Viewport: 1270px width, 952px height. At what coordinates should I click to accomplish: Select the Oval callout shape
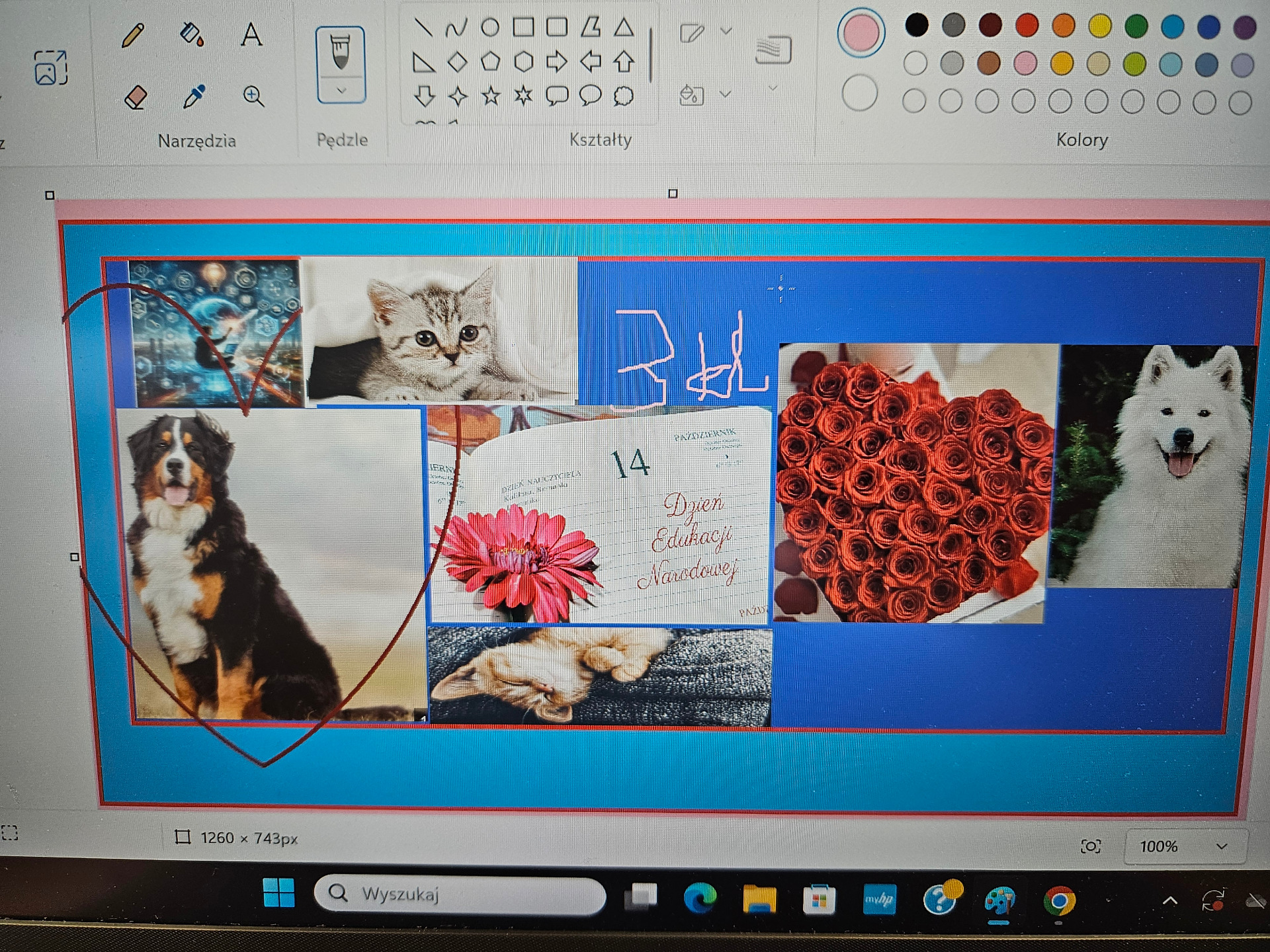pyautogui.click(x=590, y=96)
